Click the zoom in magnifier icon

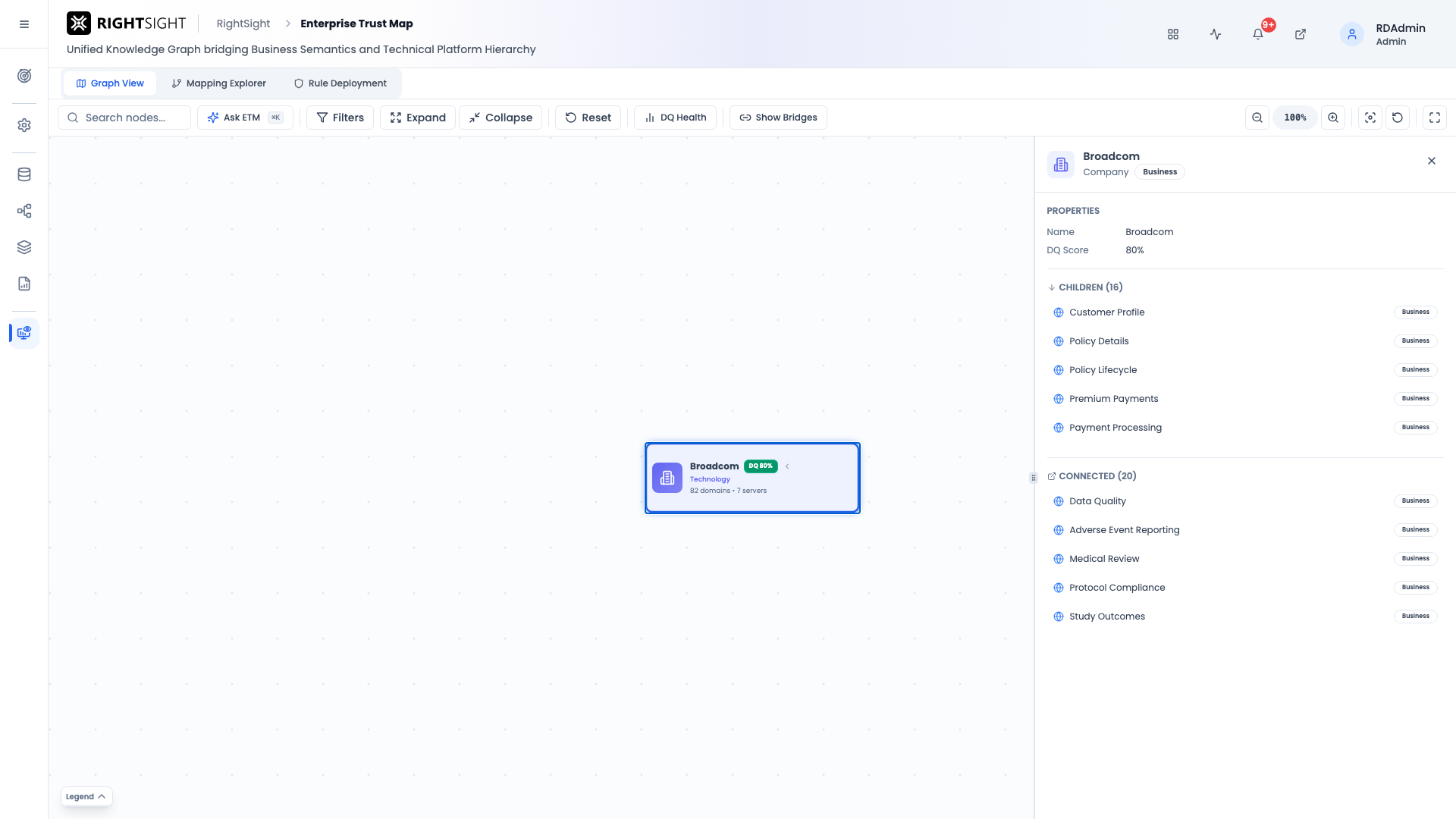click(x=1333, y=118)
